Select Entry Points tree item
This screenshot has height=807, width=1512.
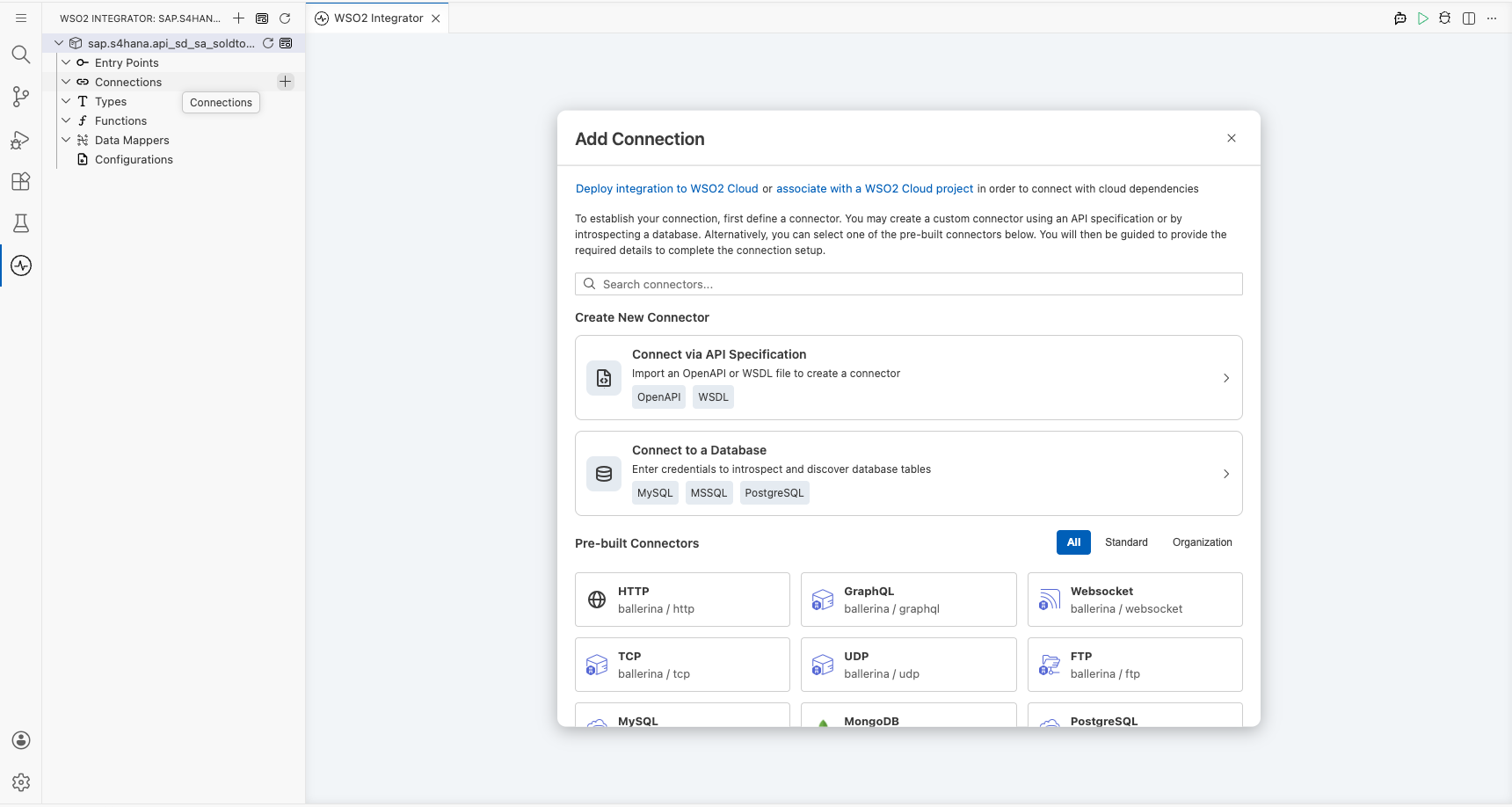click(127, 62)
